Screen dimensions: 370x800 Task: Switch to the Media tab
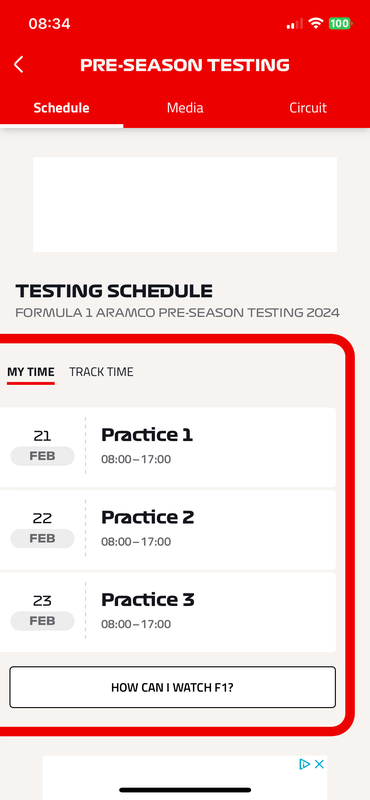pos(185,108)
